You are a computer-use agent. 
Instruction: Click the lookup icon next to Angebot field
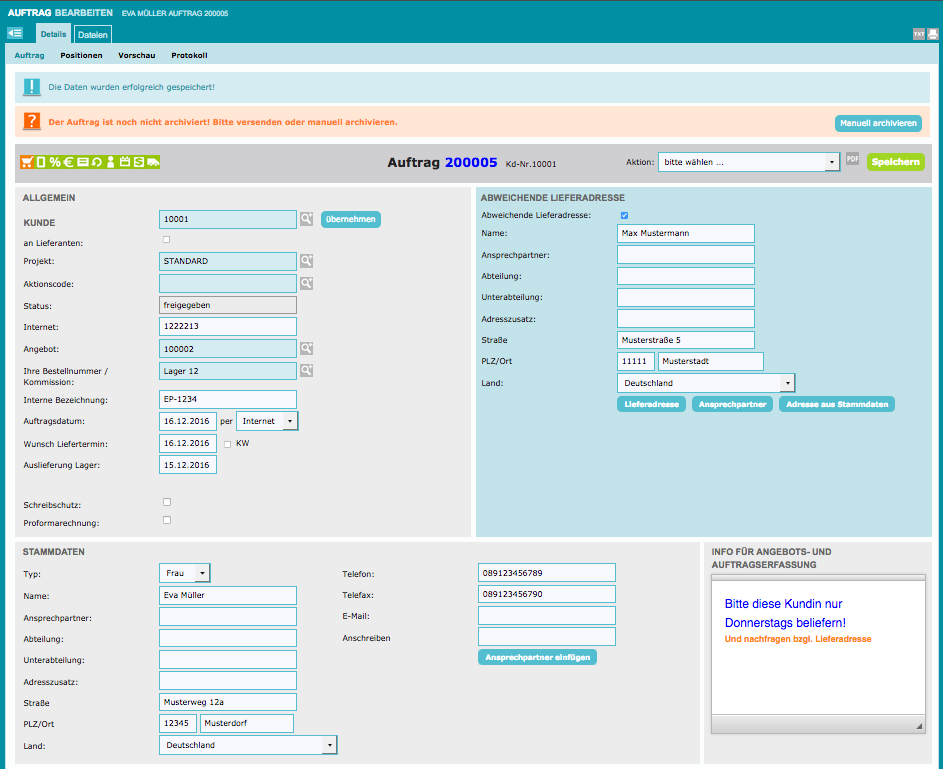(x=307, y=349)
